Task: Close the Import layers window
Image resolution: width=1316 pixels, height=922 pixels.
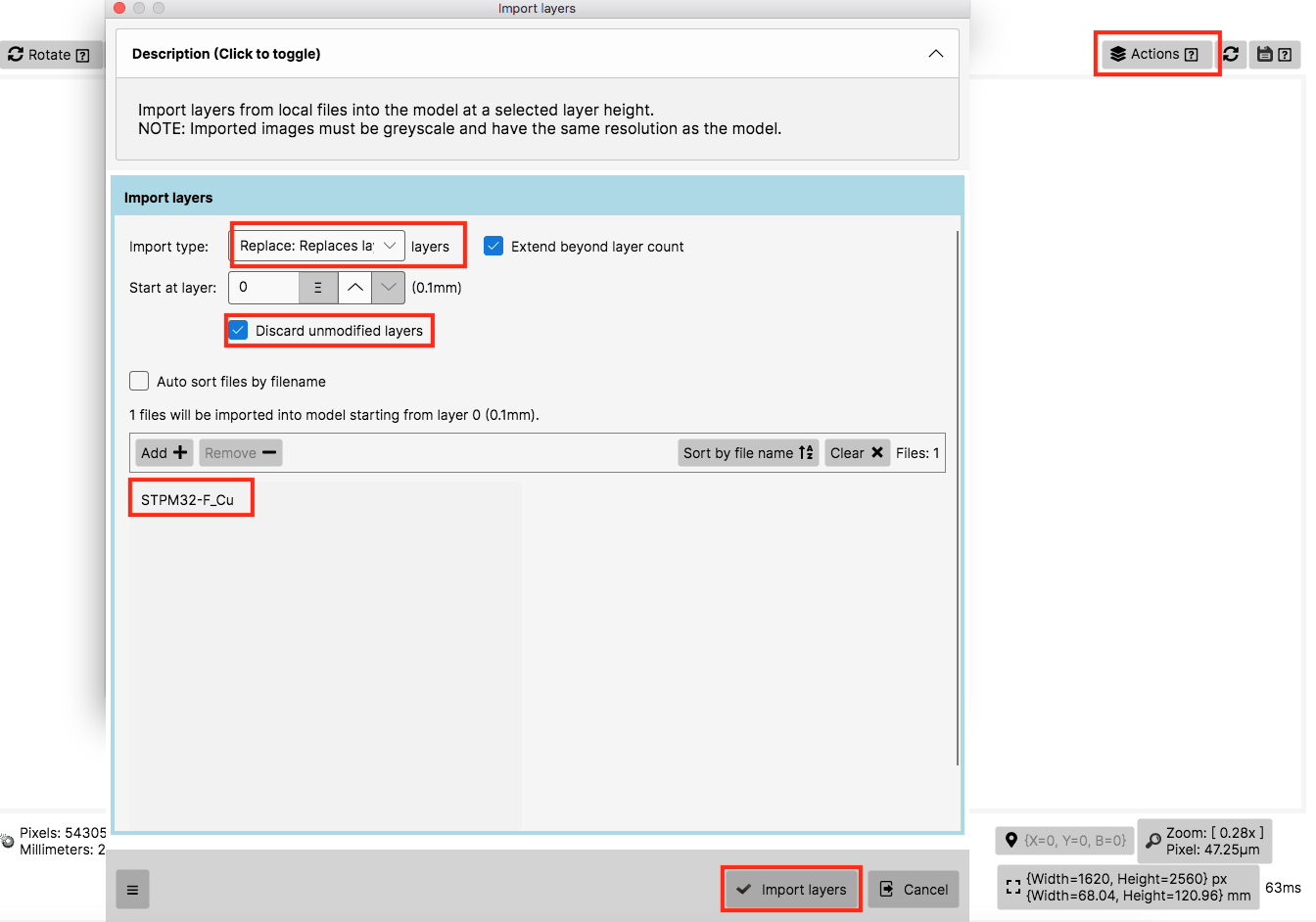Action: (x=119, y=8)
